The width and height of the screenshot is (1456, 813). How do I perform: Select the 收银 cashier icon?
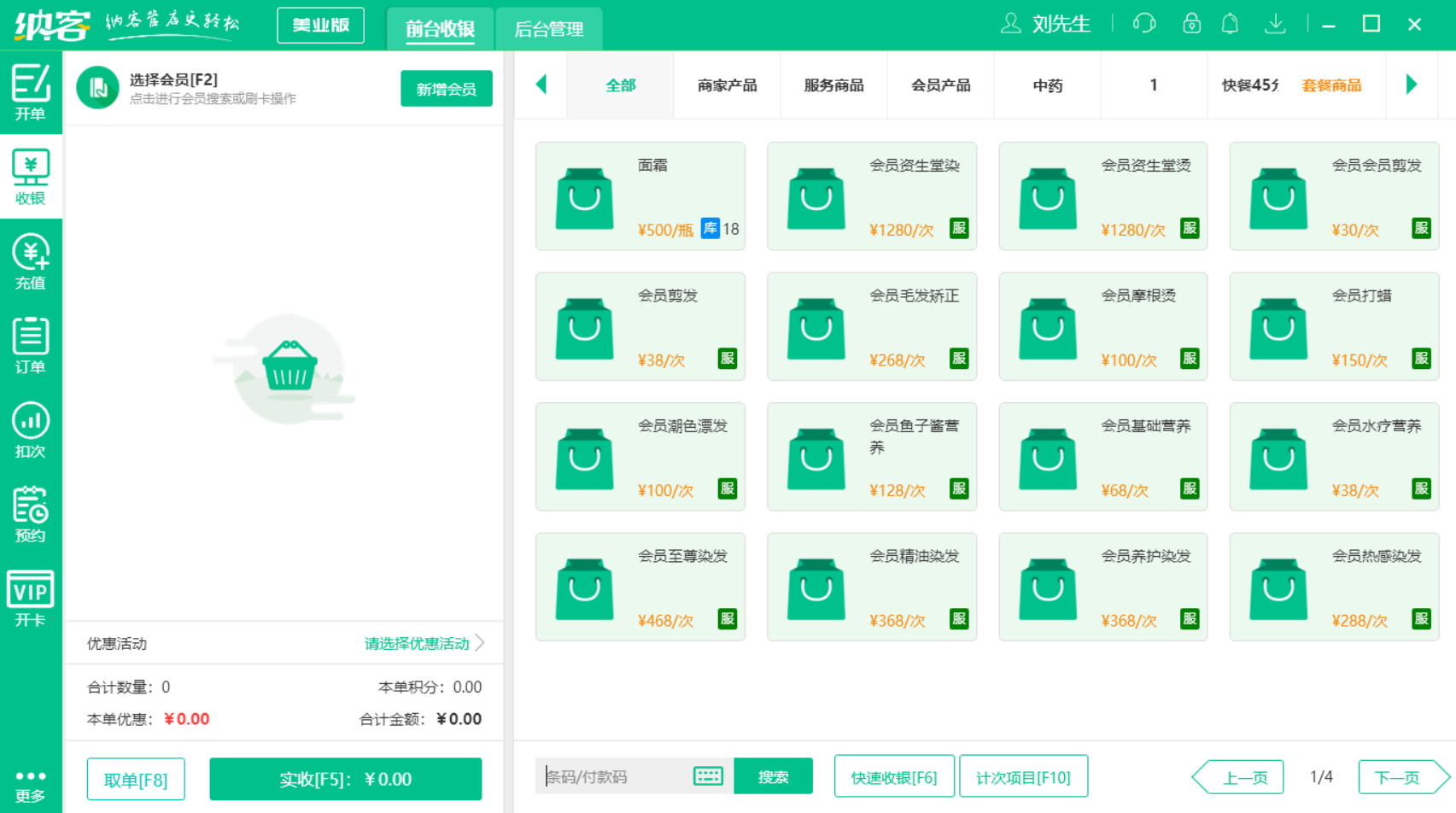click(31, 176)
